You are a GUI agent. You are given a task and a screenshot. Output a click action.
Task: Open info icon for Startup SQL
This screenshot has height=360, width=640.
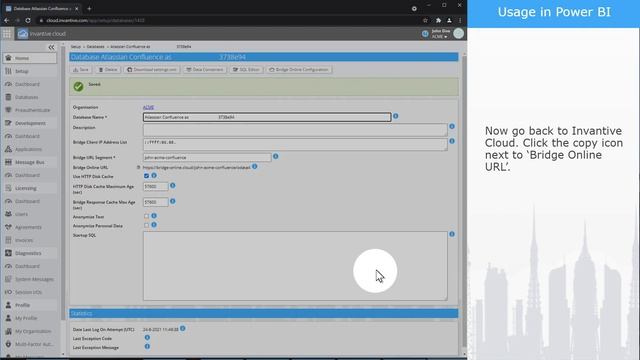tap(452, 234)
